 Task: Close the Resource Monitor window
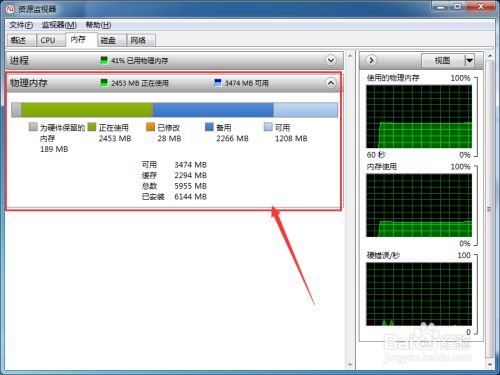[x=480, y=7]
